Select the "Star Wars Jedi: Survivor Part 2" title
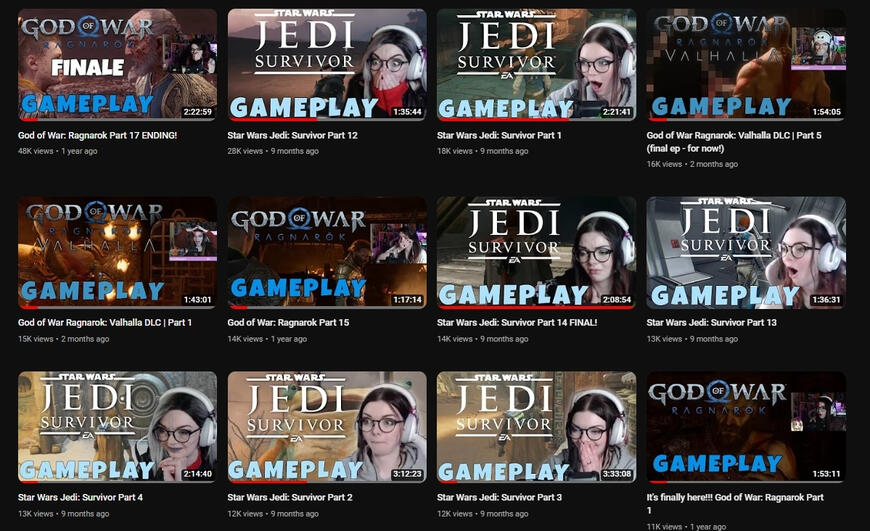Viewport: 870px width, 531px height. 290,497
